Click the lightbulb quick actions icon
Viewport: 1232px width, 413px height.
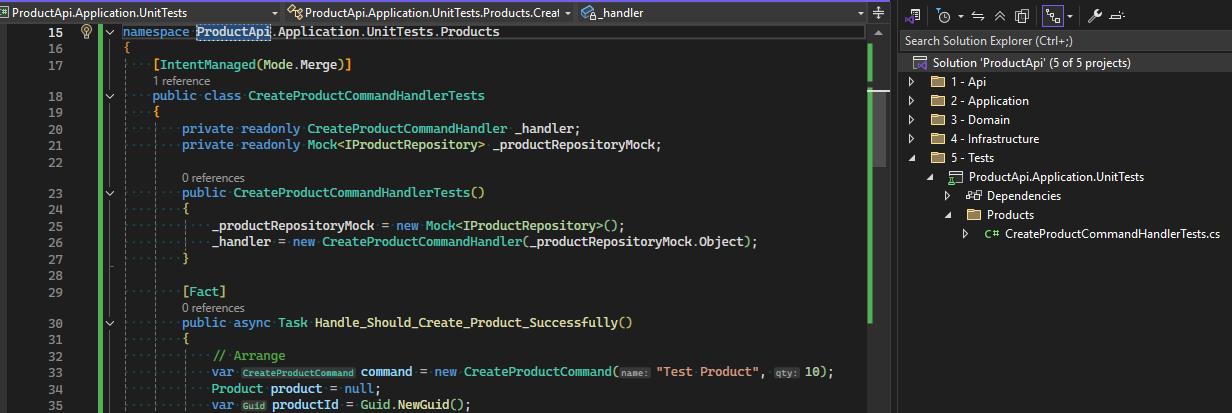pyautogui.click(x=86, y=32)
